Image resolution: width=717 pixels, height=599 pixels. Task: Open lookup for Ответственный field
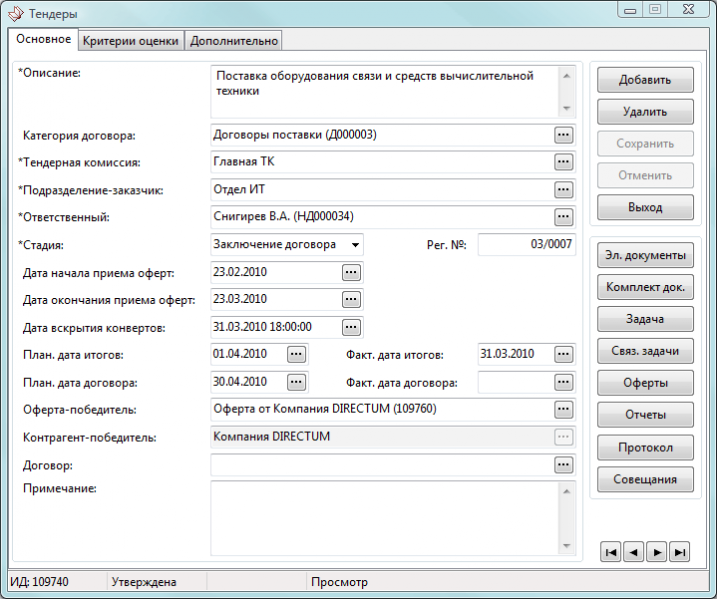[564, 216]
